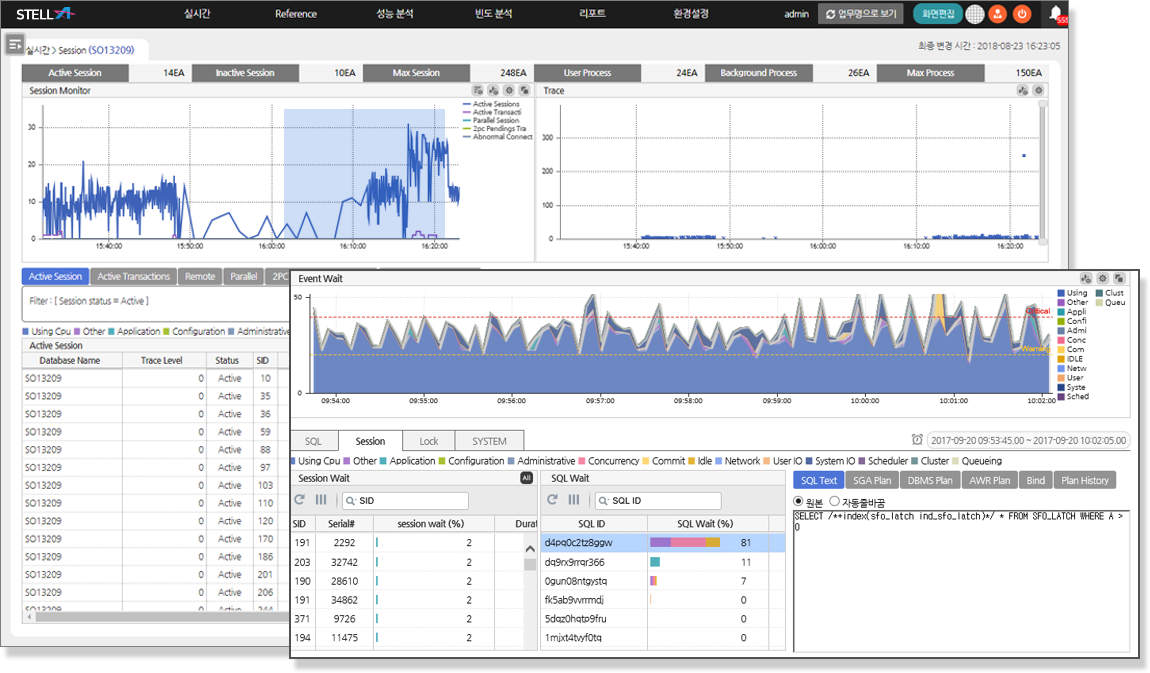
Task: Toggle 2pc Pendings Tra legend entry
Action: pyautogui.click(x=494, y=128)
